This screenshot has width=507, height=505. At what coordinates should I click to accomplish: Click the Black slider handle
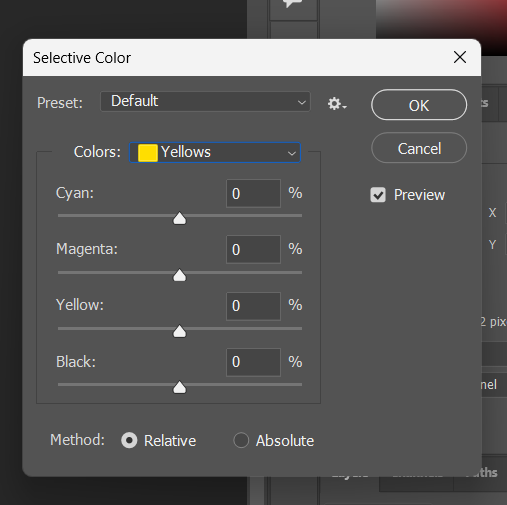[179, 387]
